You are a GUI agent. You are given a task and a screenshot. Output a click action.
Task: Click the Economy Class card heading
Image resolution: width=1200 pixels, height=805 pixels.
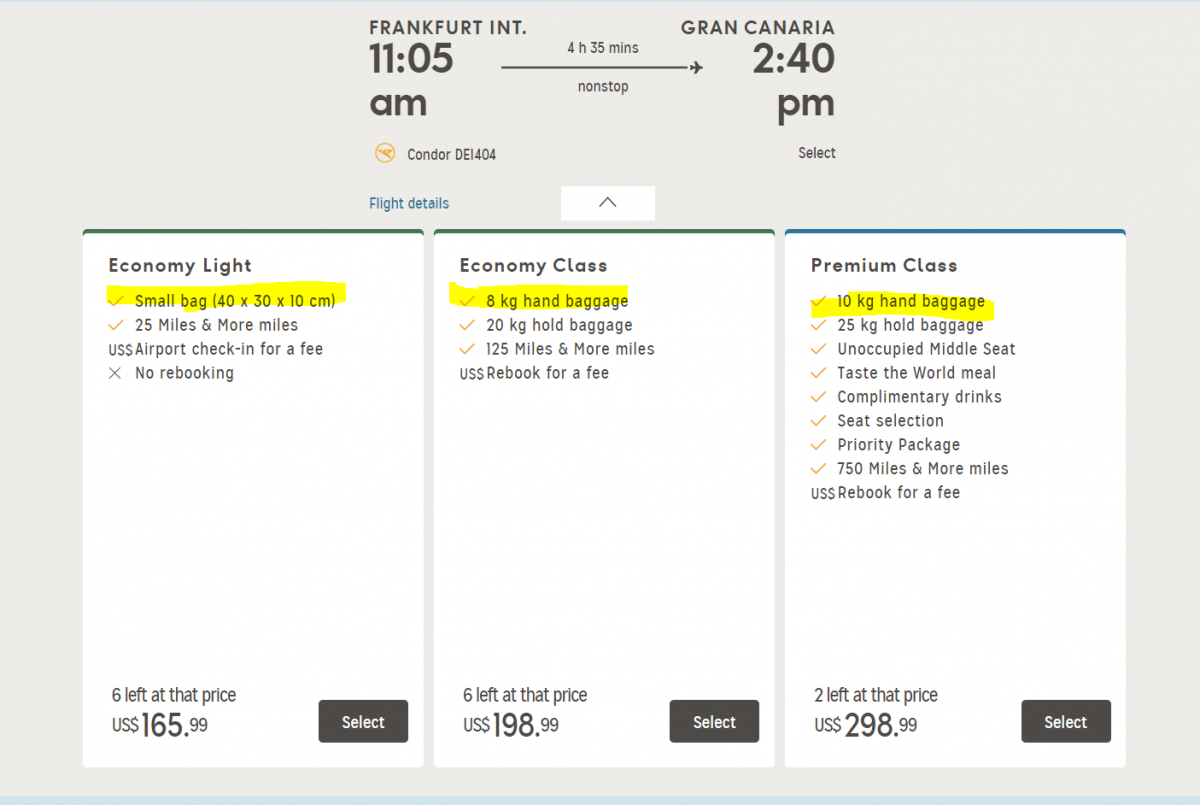point(533,265)
